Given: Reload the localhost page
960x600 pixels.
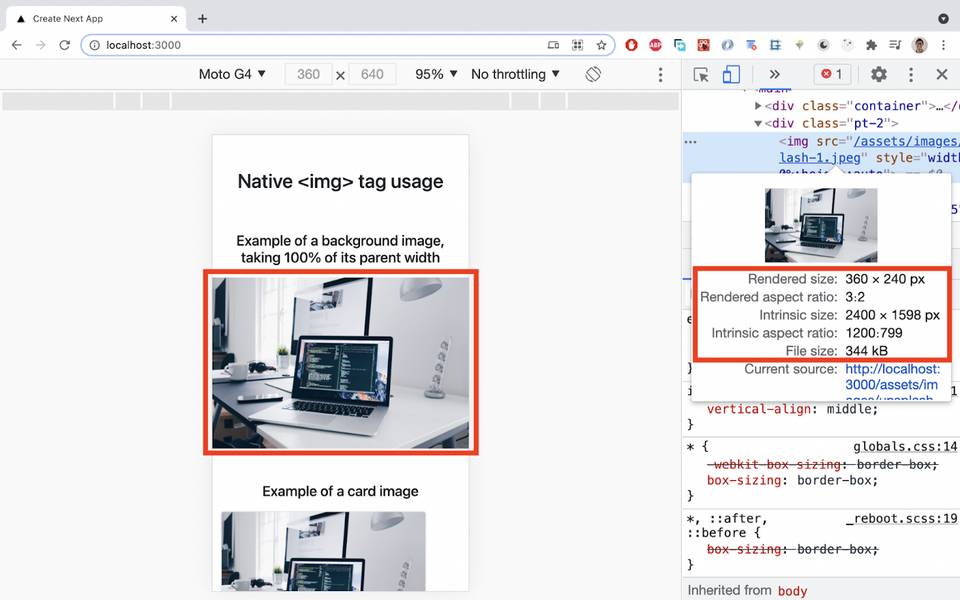Looking at the screenshot, I should click(65, 45).
